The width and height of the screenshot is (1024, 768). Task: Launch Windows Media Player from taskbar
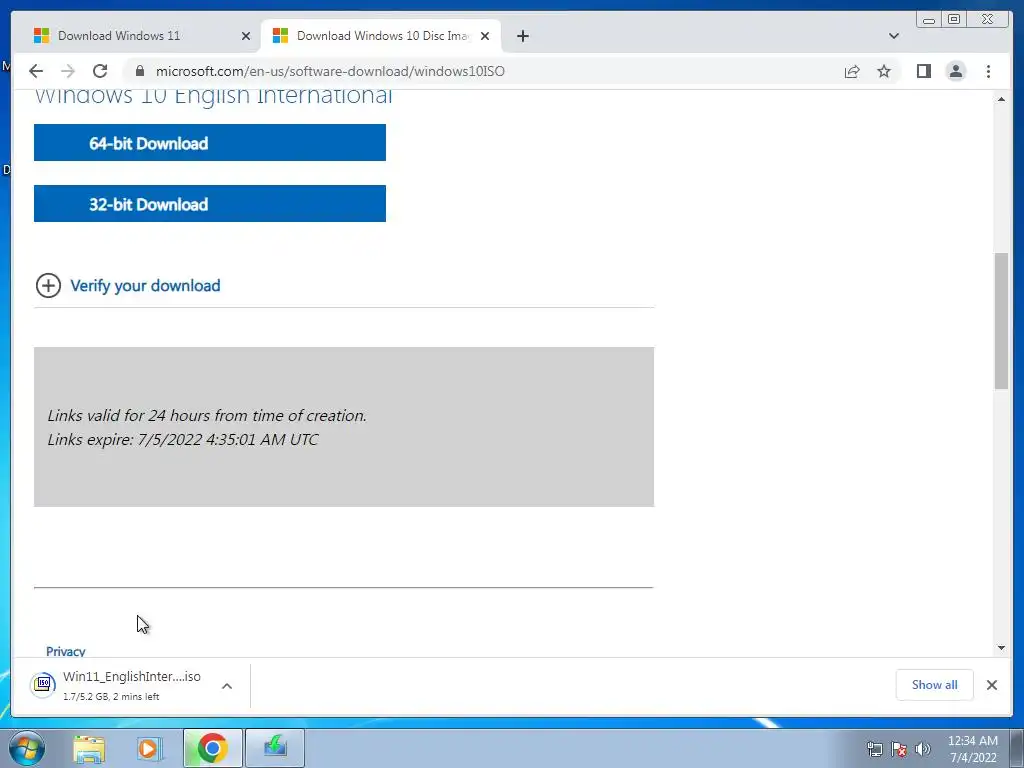point(150,748)
